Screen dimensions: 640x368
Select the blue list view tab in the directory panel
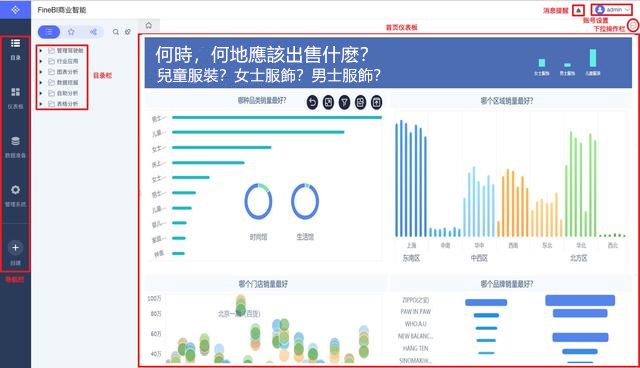[49, 32]
